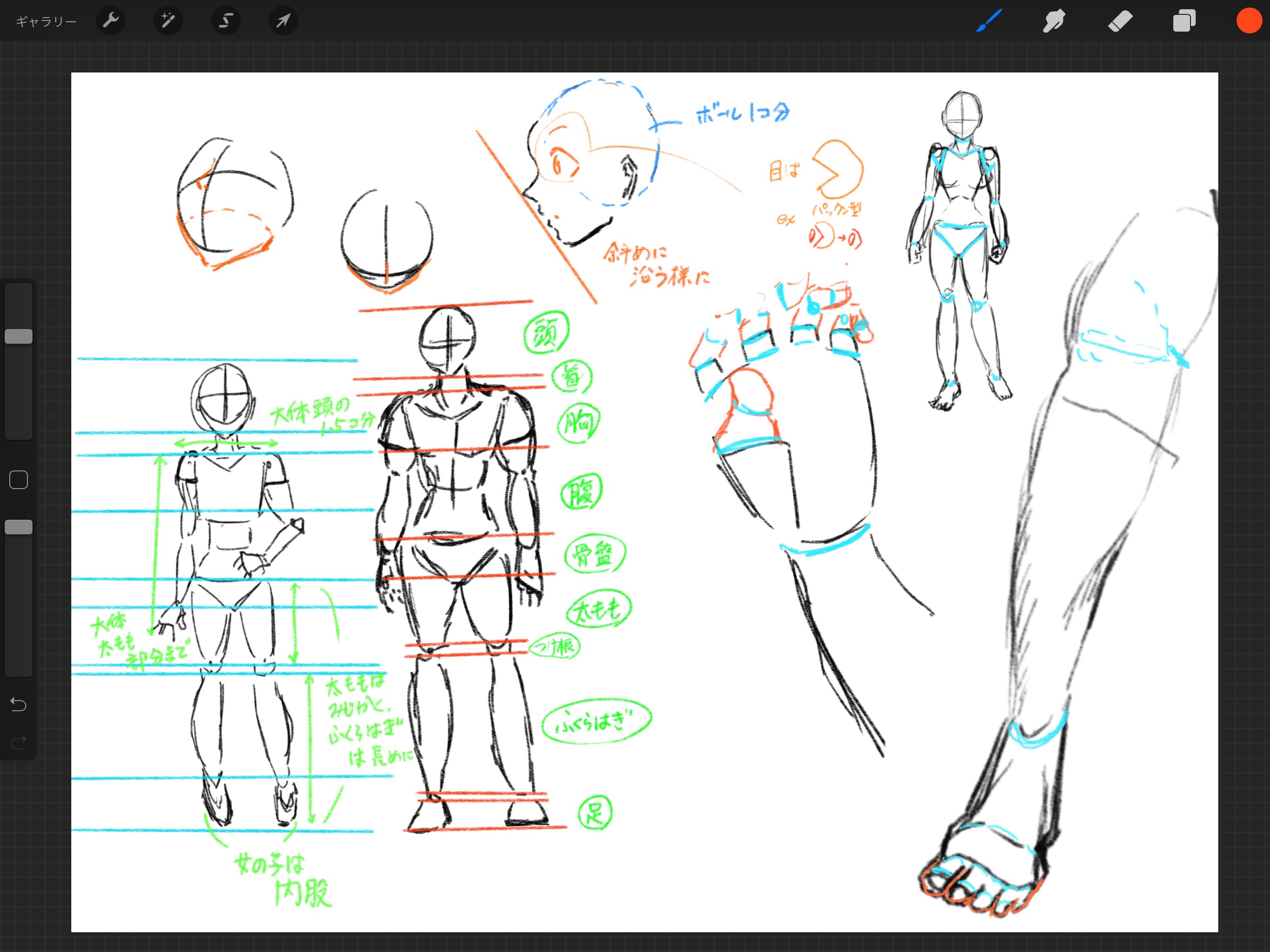Activate the Transform arrow tool

click(x=283, y=20)
